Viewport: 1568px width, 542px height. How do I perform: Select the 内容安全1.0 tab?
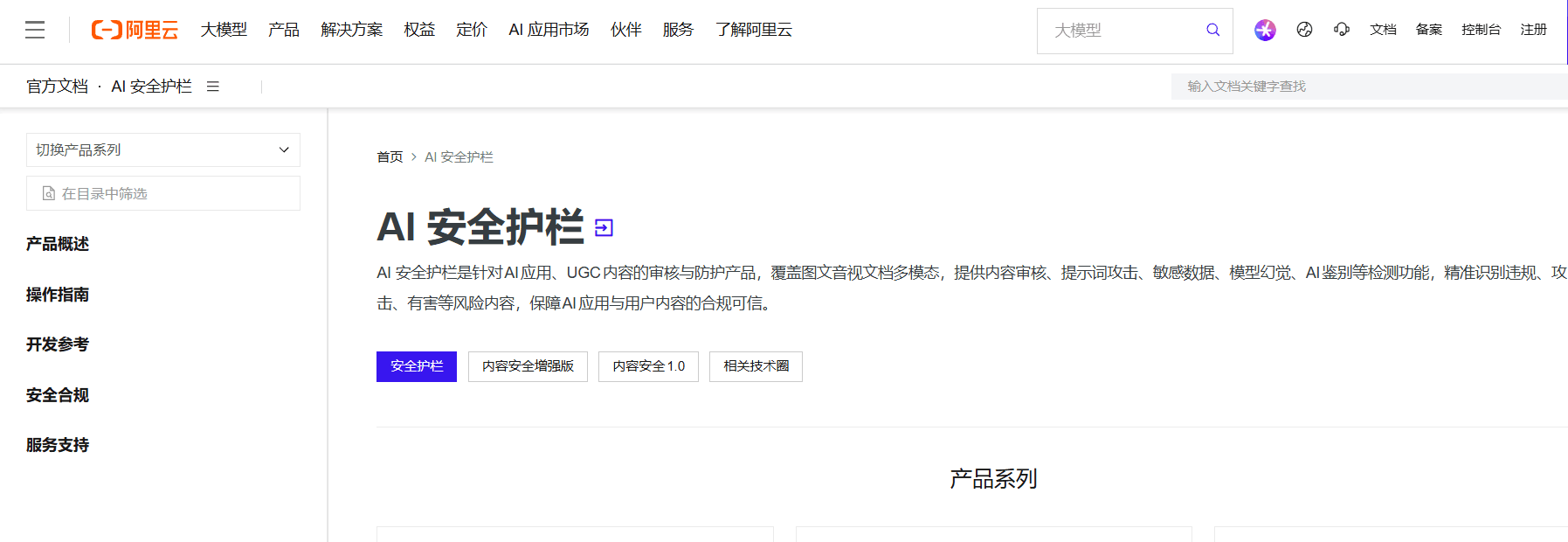click(648, 366)
